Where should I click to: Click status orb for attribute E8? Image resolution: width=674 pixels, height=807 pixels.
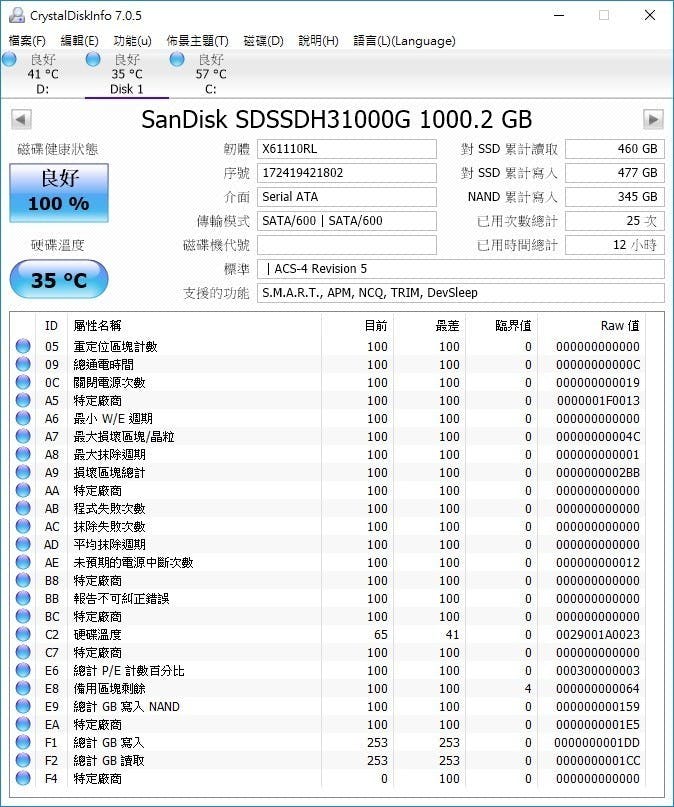pos(23,689)
